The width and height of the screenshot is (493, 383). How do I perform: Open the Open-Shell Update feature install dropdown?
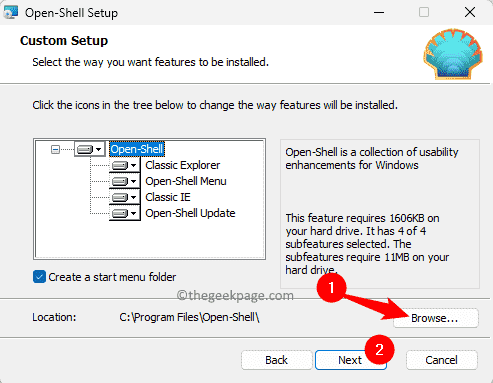click(x=124, y=213)
